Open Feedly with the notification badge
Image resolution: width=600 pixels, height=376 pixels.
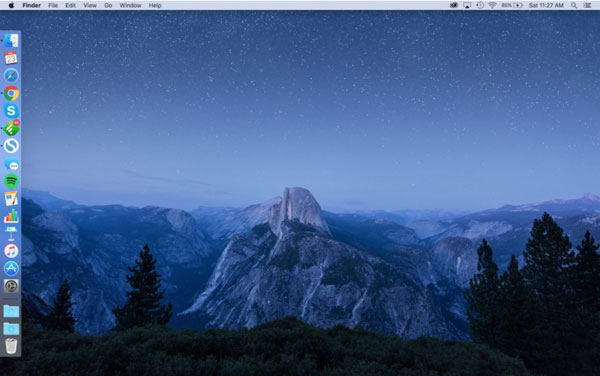11,128
